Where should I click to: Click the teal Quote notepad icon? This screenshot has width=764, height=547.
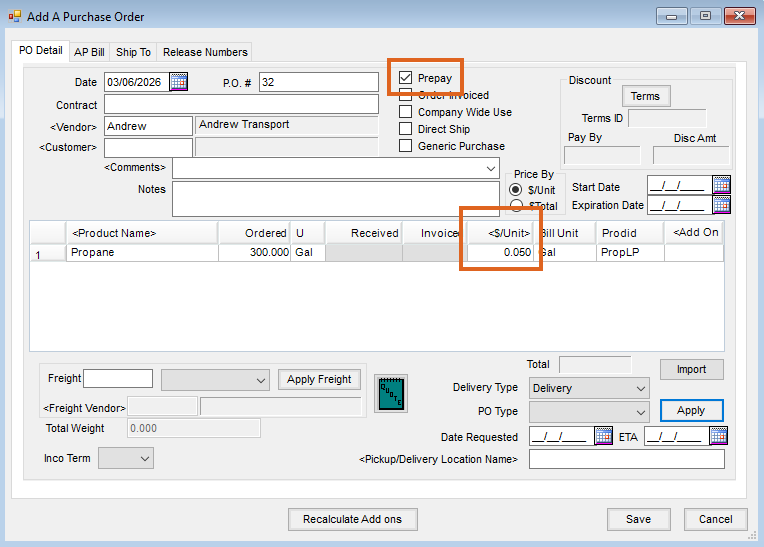click(391, 394)
